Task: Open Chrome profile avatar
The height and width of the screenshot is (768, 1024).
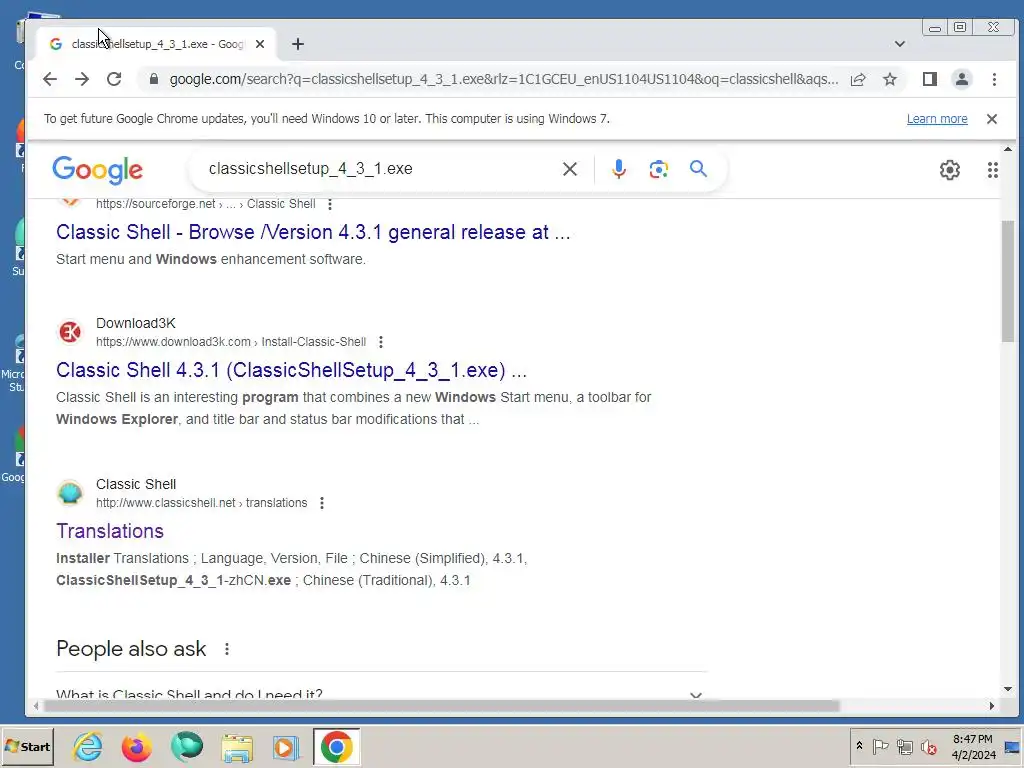Action: click(x=962, y=80)
